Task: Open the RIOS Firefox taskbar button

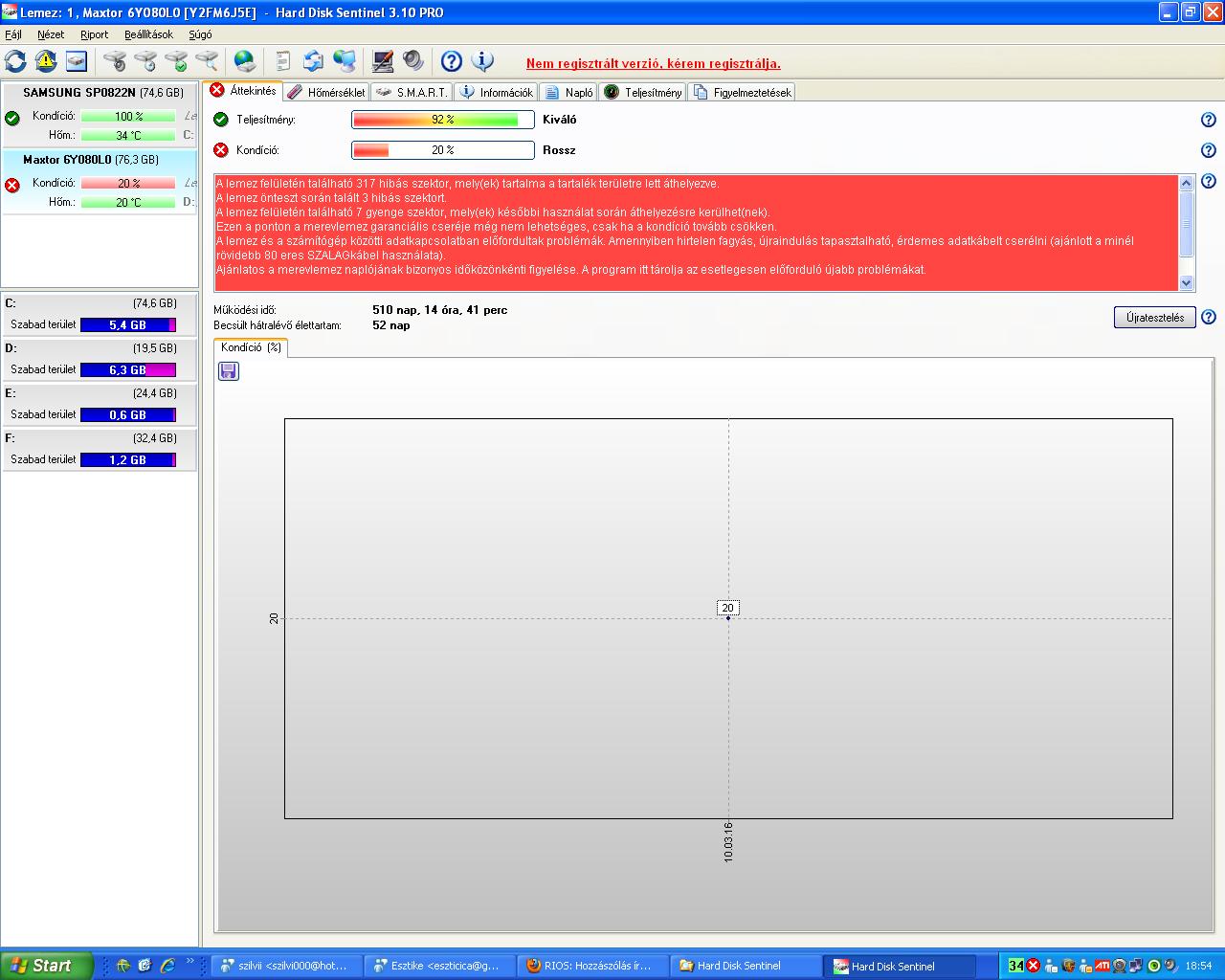Action: pyautogui.click(x=591, y=966)
